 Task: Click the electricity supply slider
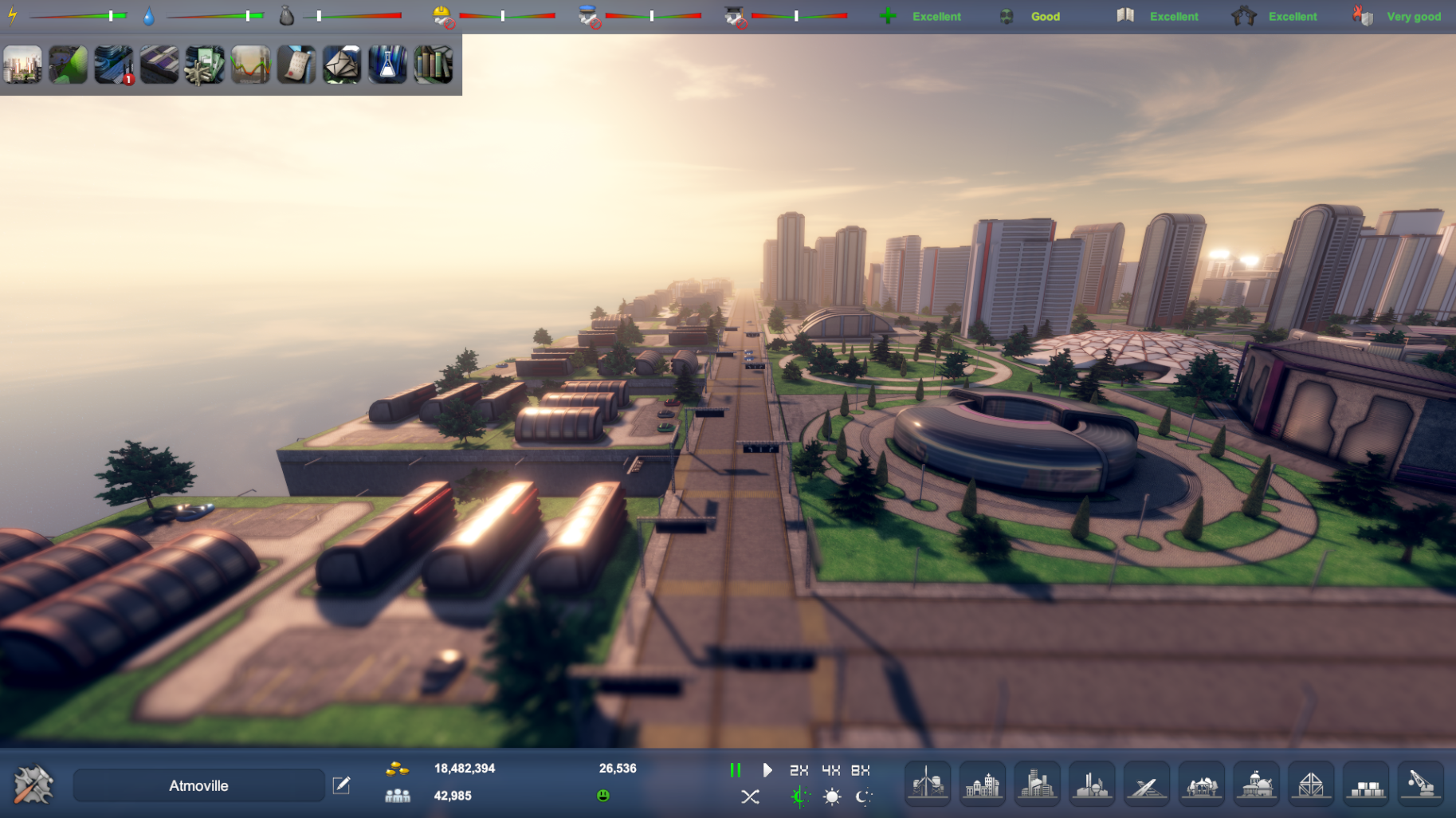[78, 16]
